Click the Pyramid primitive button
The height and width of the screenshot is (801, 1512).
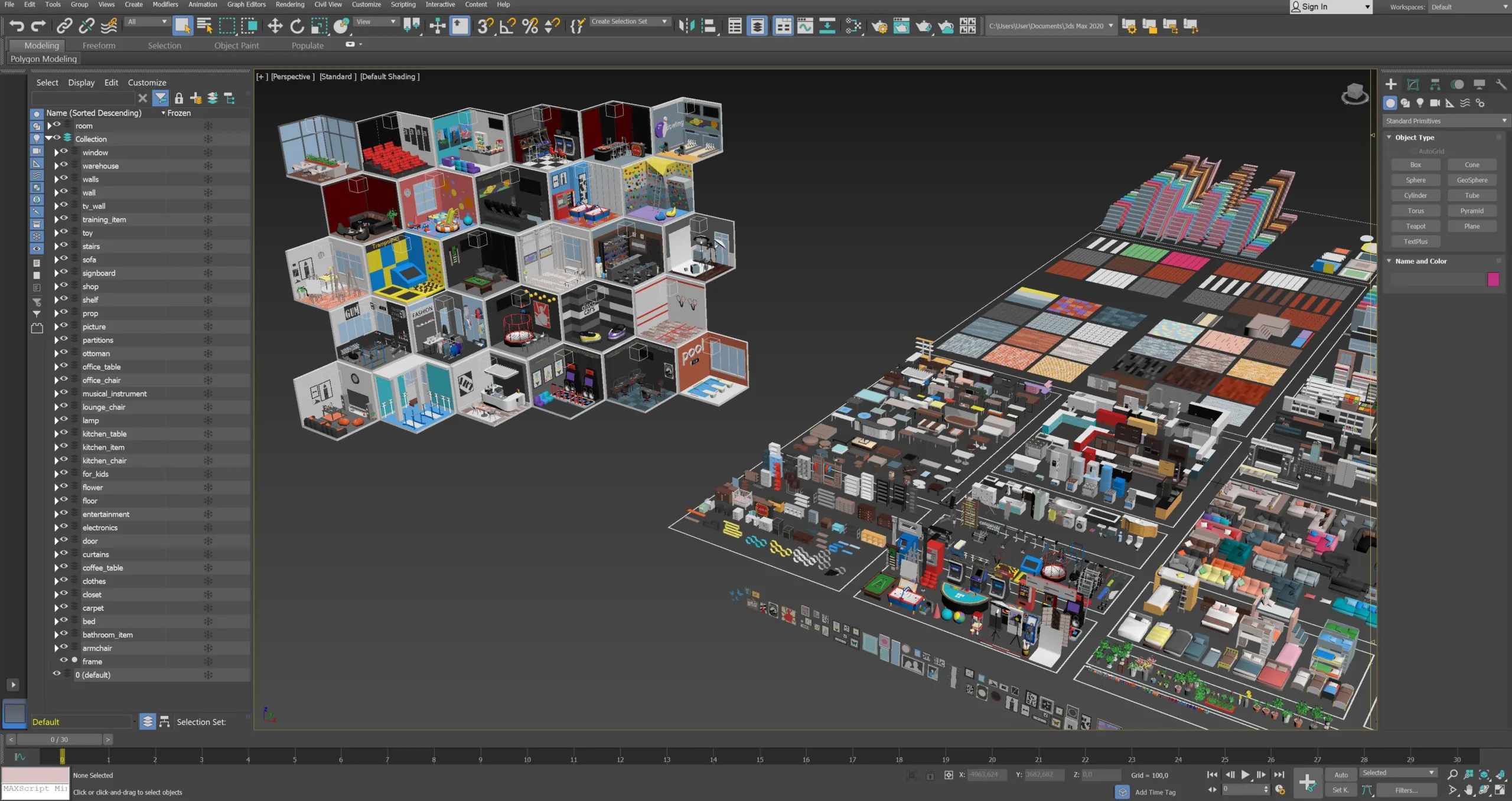coord(1472,211)
